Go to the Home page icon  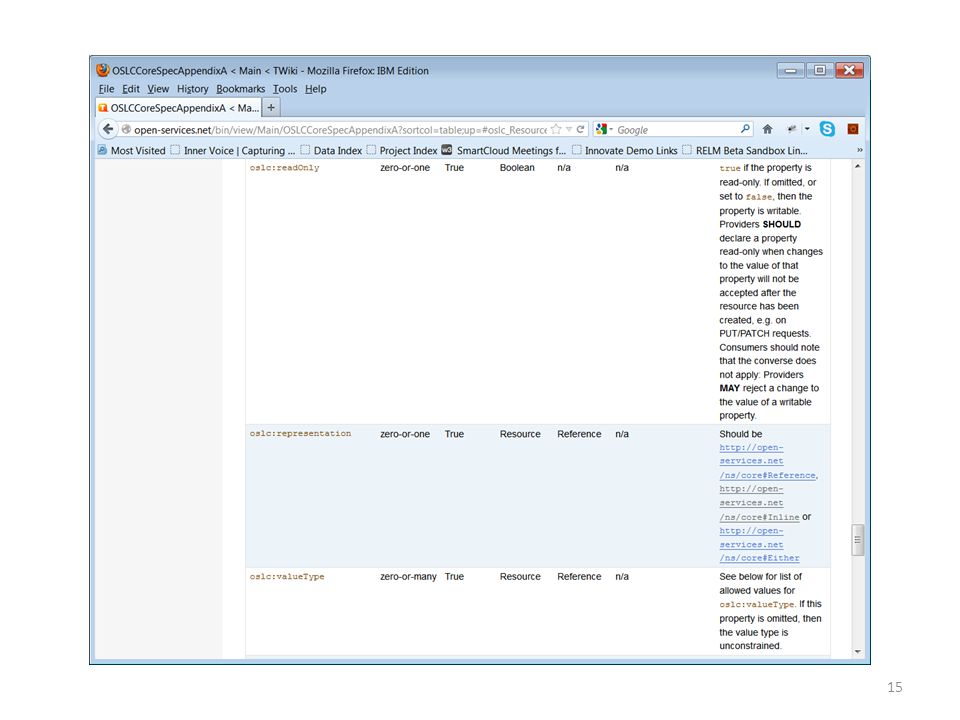pos(767,129)
